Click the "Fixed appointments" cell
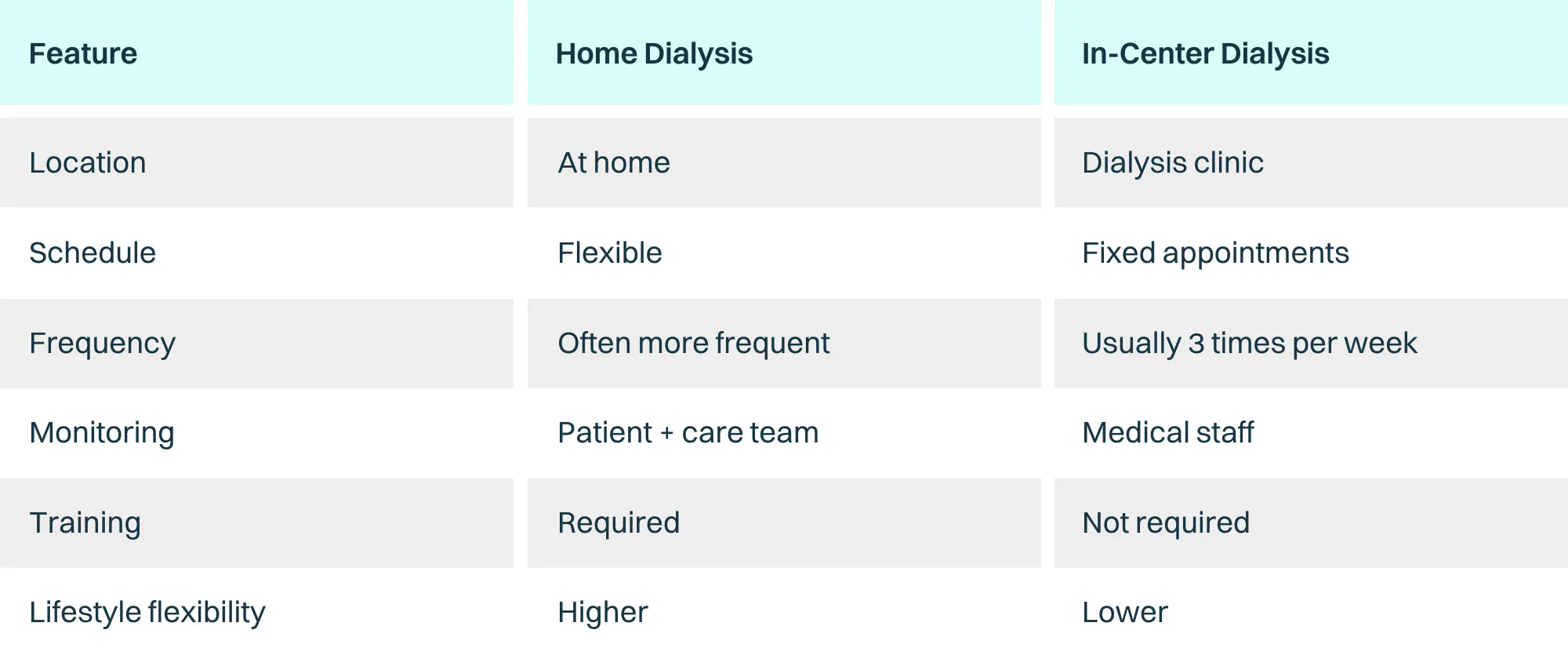1568x670 pixels. pyautogui.click(x=1215, y=253)
